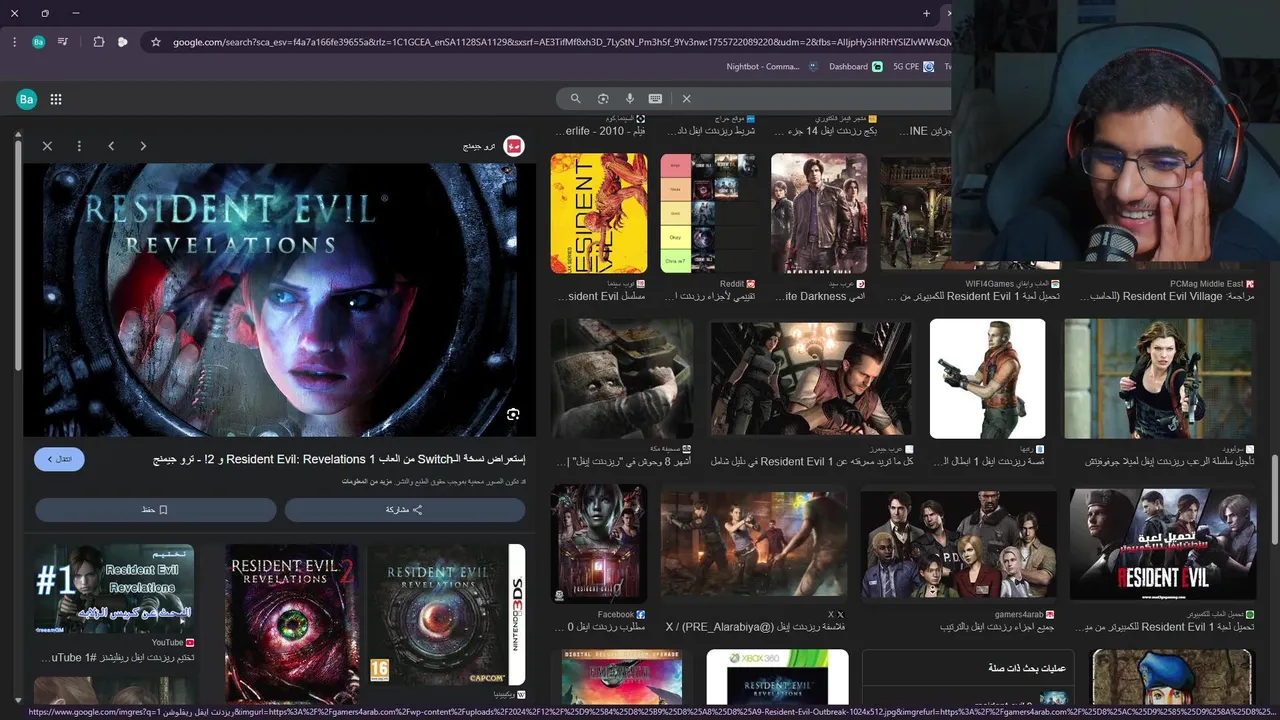The width and height of the screenshot is (1280, 720).
Task: Click scroll-down arrow of preview panel scrollbar
Action: coord(17,701)
